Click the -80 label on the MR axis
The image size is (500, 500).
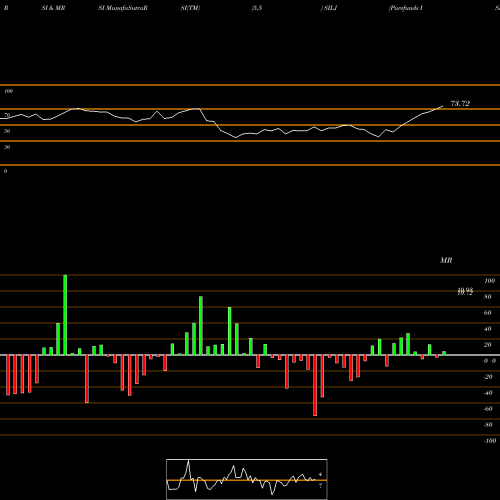point(488,425)
